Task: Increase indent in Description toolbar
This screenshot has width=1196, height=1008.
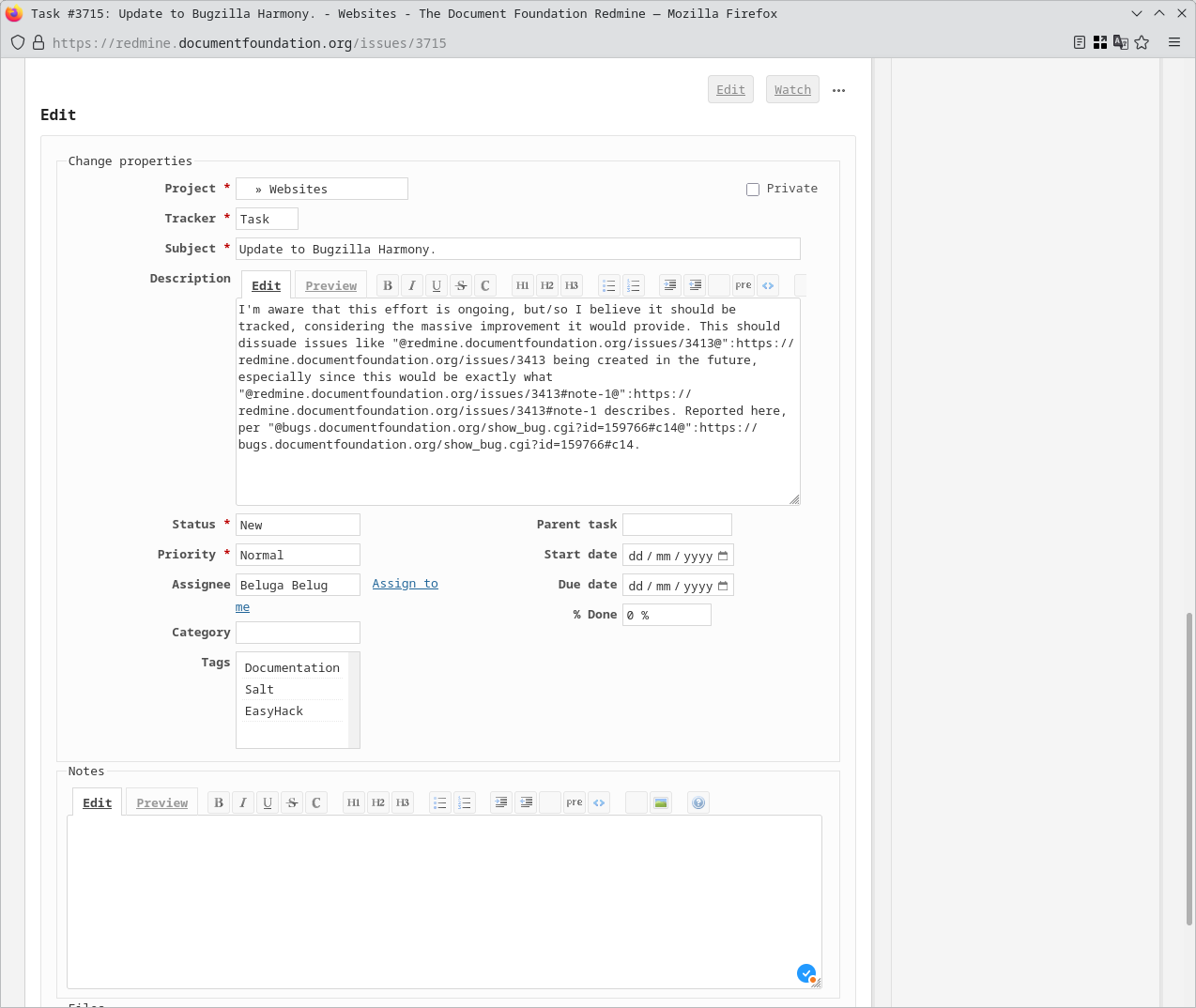Action: click(x=696, y=285)
